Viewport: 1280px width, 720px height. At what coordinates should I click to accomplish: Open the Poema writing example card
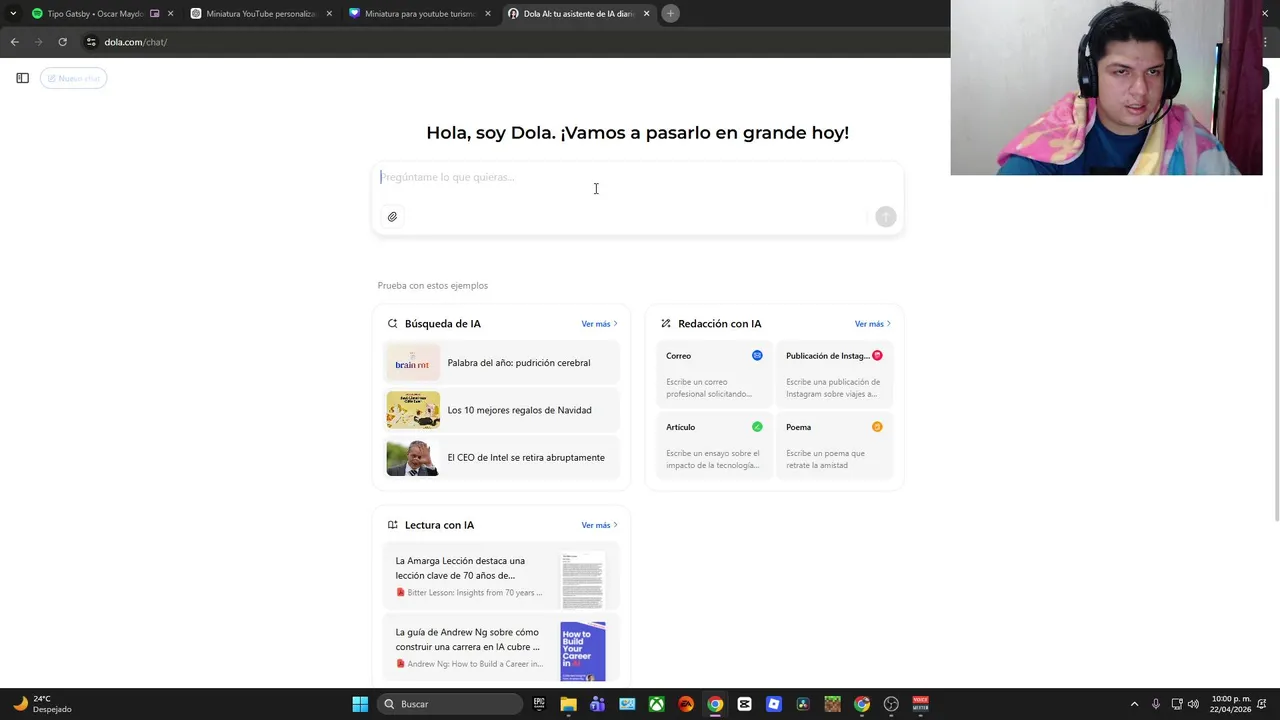pos(834,445)
